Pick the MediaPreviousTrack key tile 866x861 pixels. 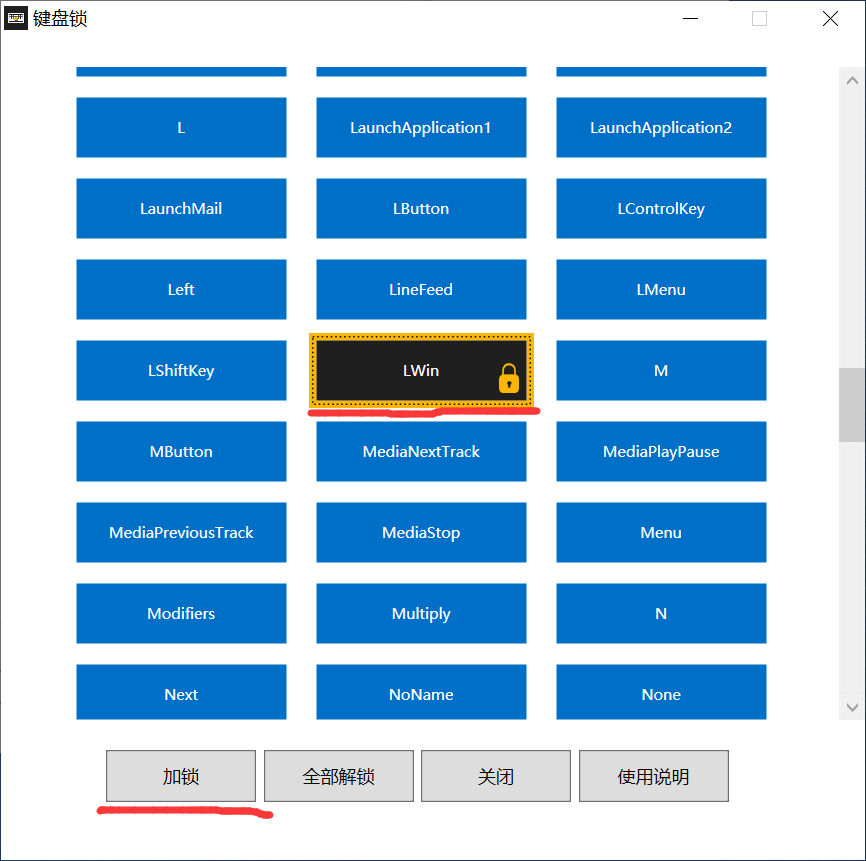(181, 533)
